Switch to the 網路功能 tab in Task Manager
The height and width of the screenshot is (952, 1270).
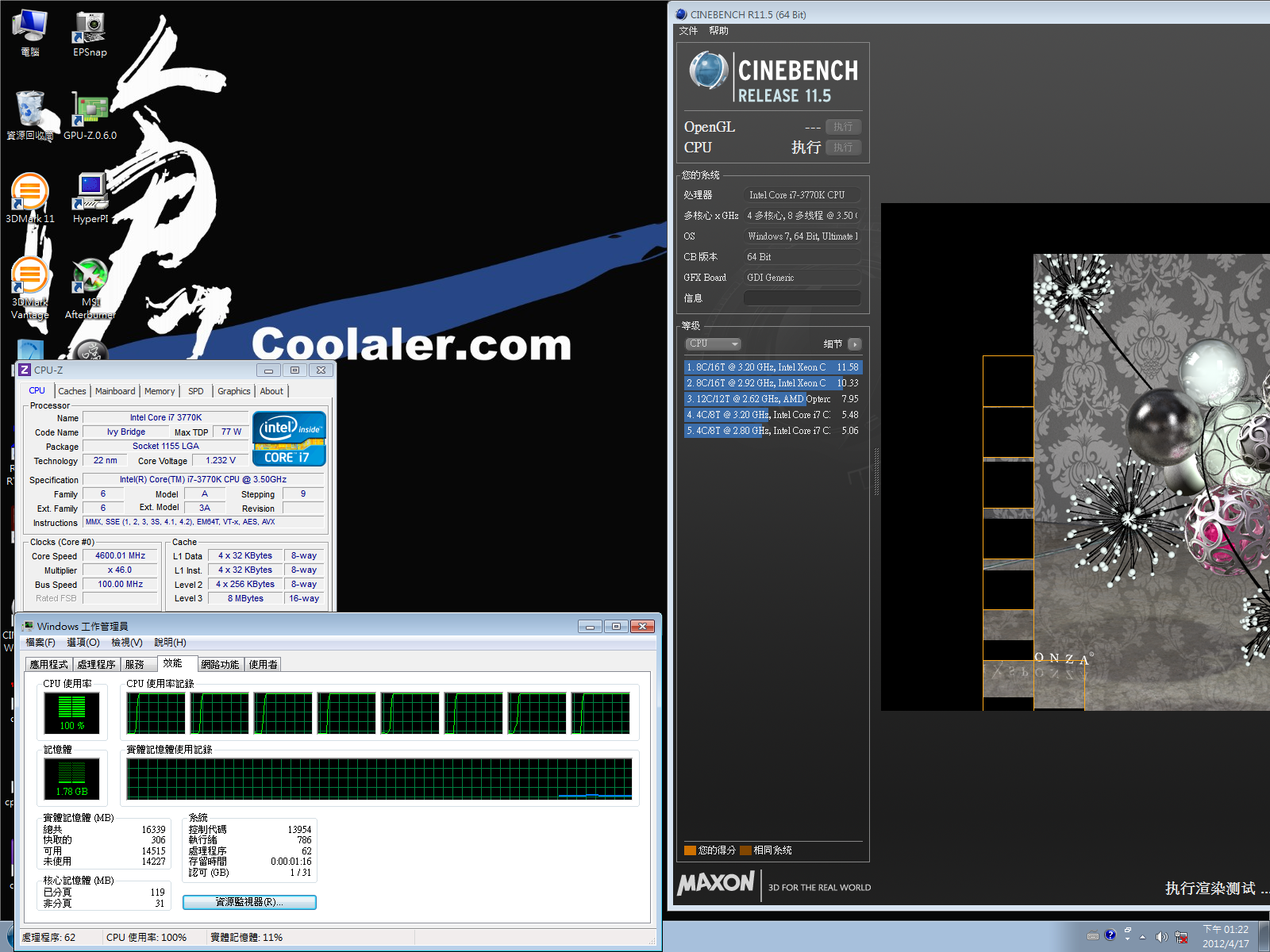220,665
